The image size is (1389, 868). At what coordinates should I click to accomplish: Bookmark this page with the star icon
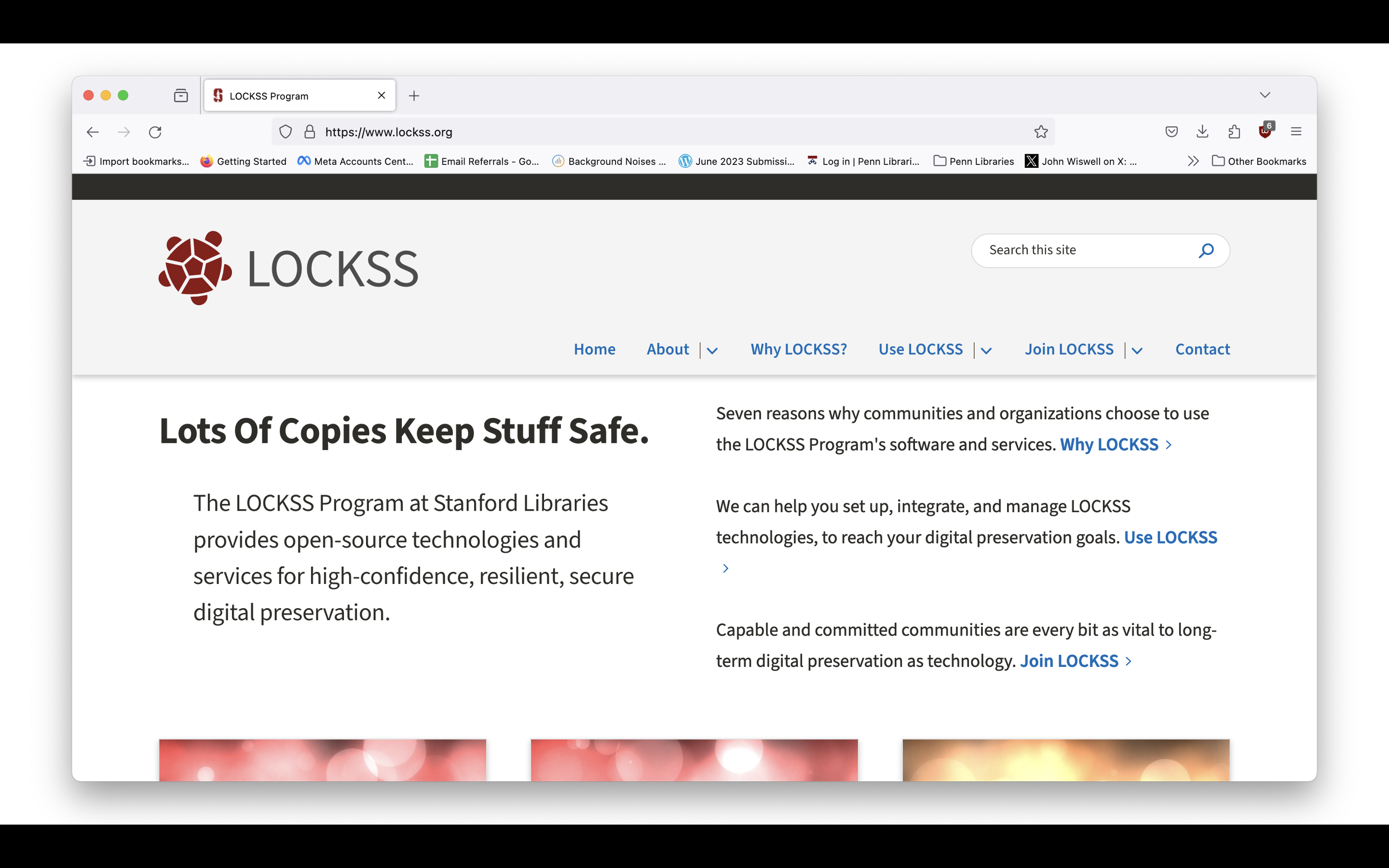[x=1041, y=132]
